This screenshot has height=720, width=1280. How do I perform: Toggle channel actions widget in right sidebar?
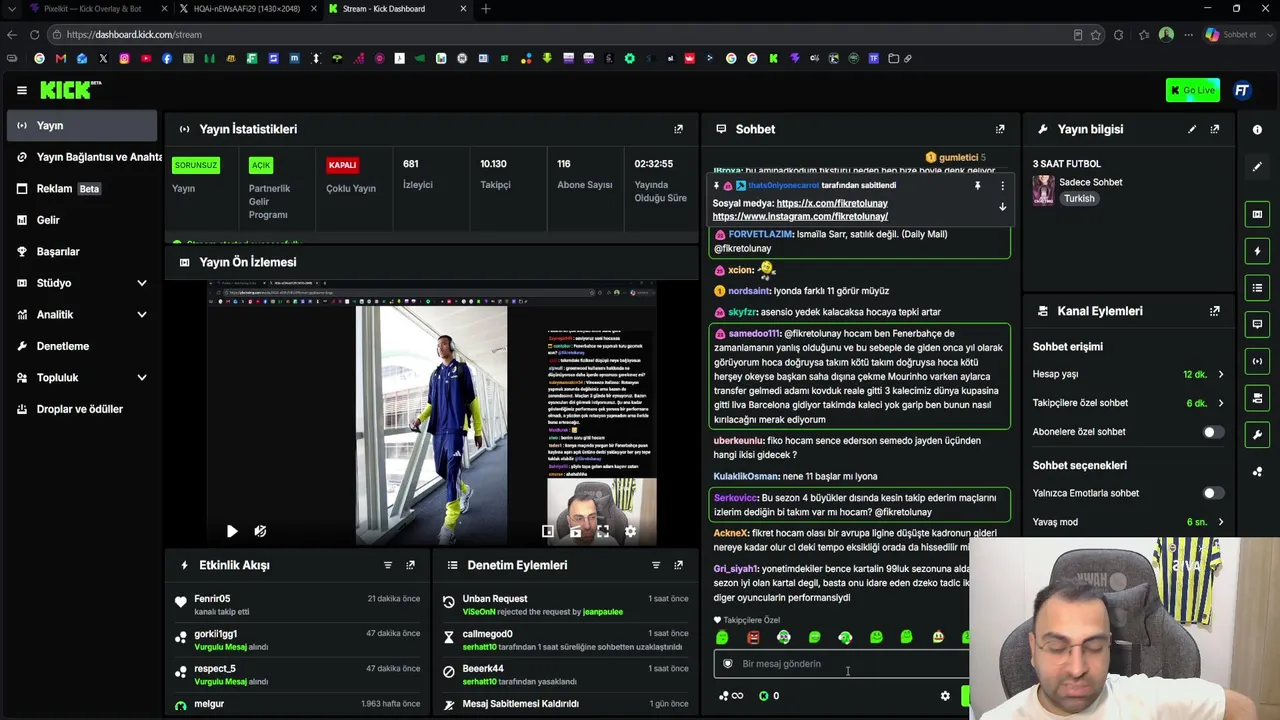1257,398
